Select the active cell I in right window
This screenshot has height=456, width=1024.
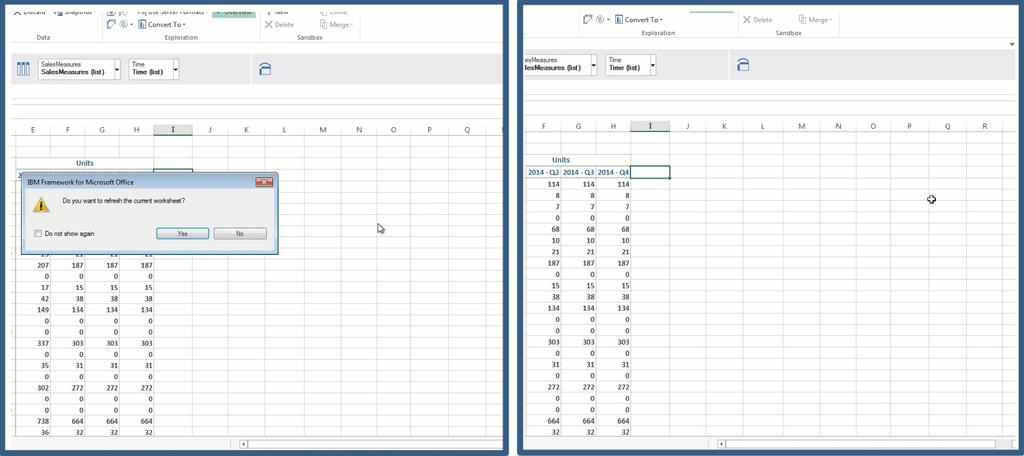[650, 172]
